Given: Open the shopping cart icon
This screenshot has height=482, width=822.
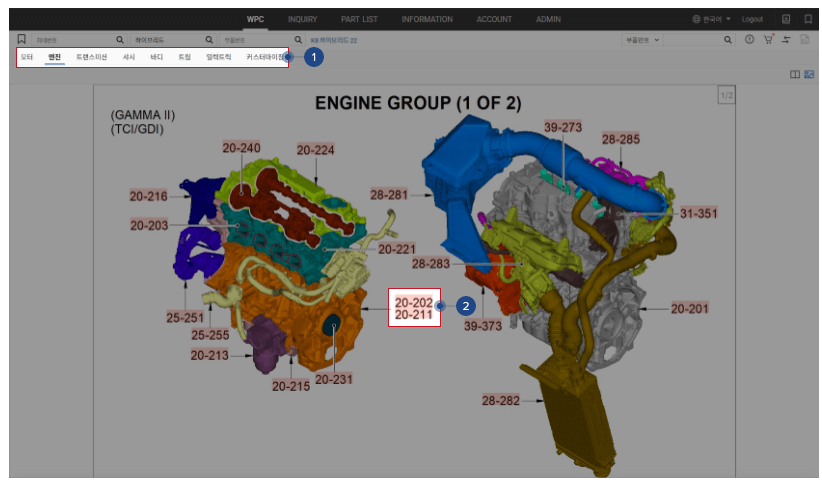Looking at the screenshot, I should pyautogui.click(x=768, y=39).
